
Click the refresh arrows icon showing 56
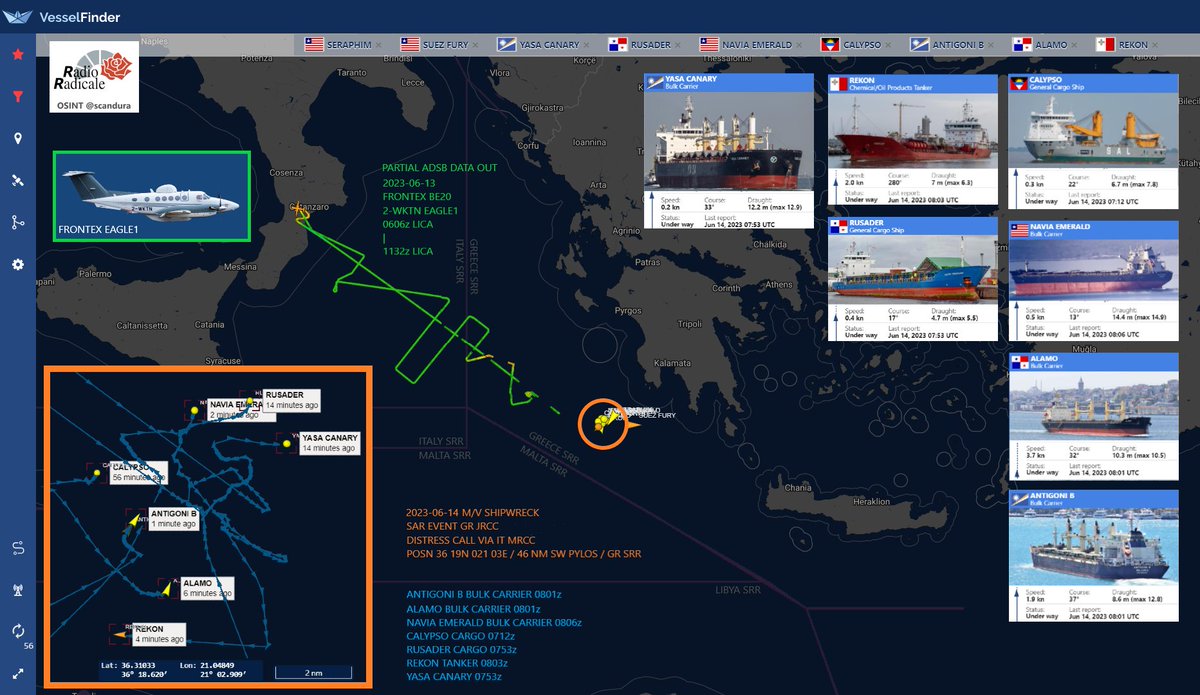18,631
